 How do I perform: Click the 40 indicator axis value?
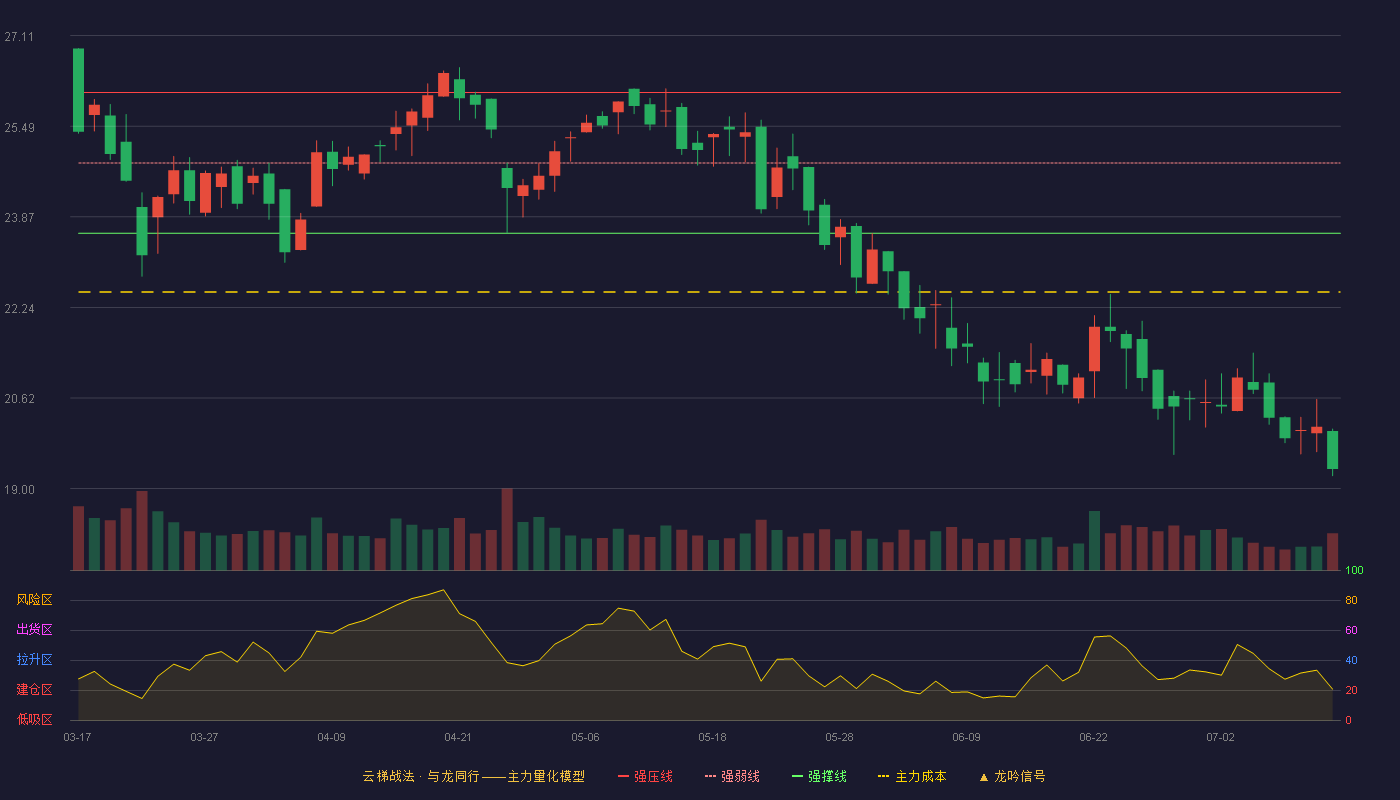point(1351,661)
